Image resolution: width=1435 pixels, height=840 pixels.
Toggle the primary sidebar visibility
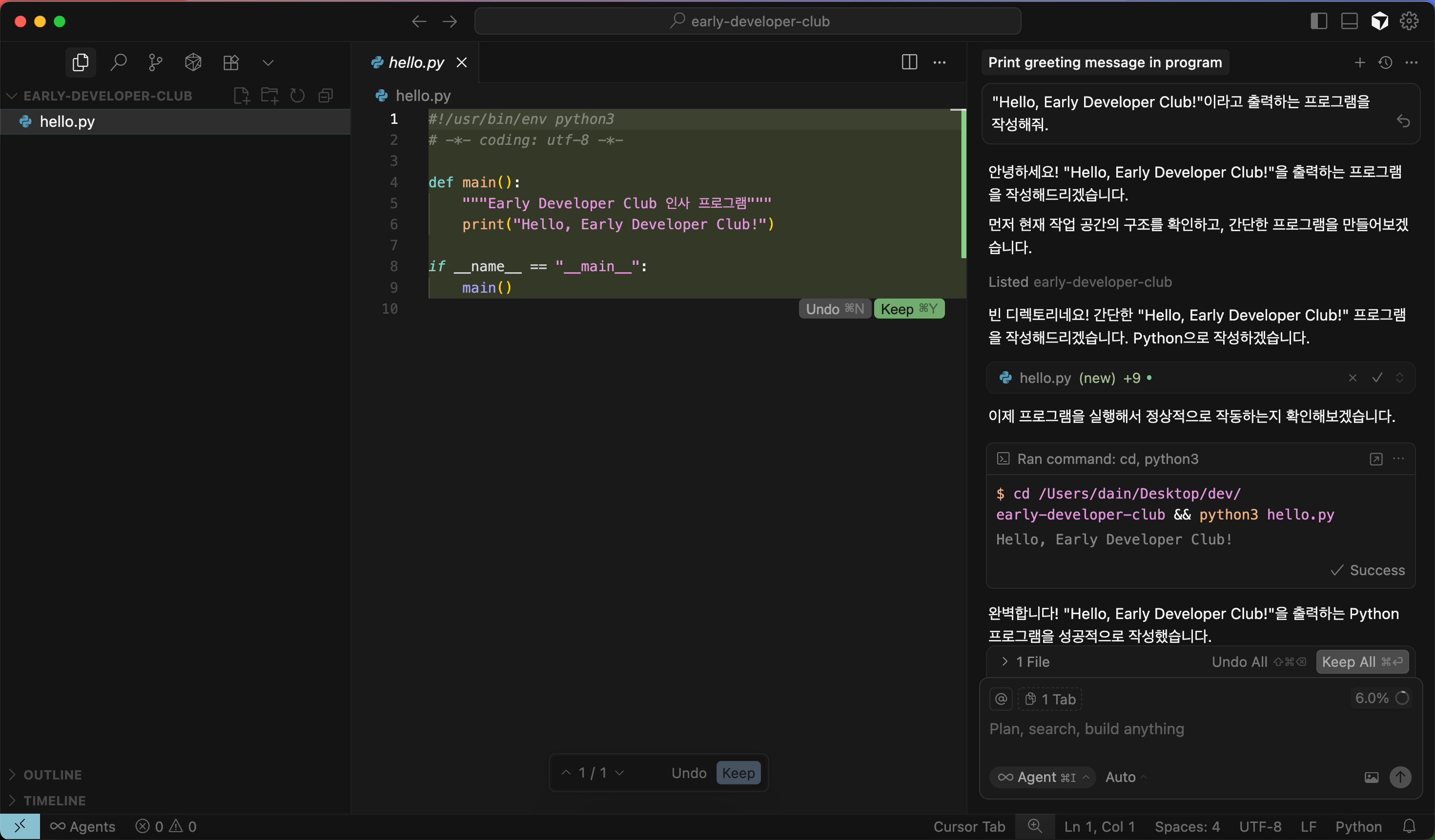click(x=1318, y=21)
